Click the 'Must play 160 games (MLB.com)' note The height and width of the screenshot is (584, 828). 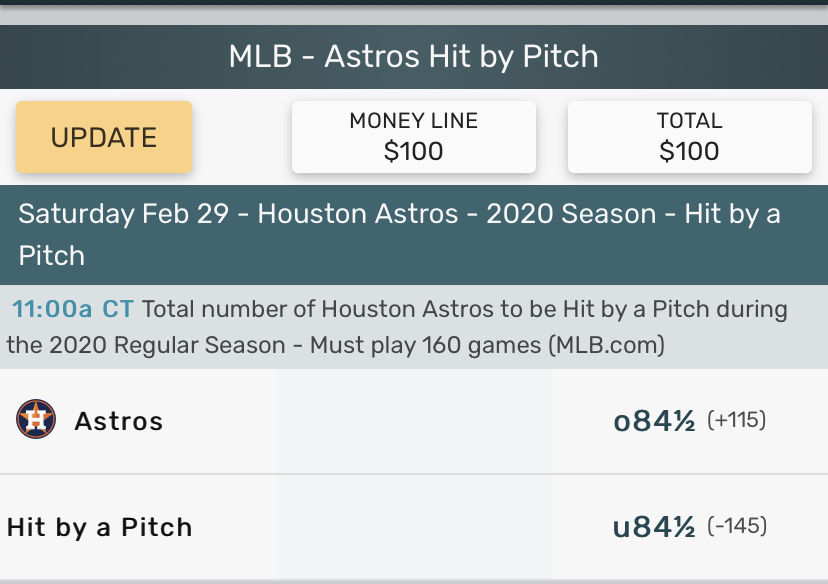point(487,345)
